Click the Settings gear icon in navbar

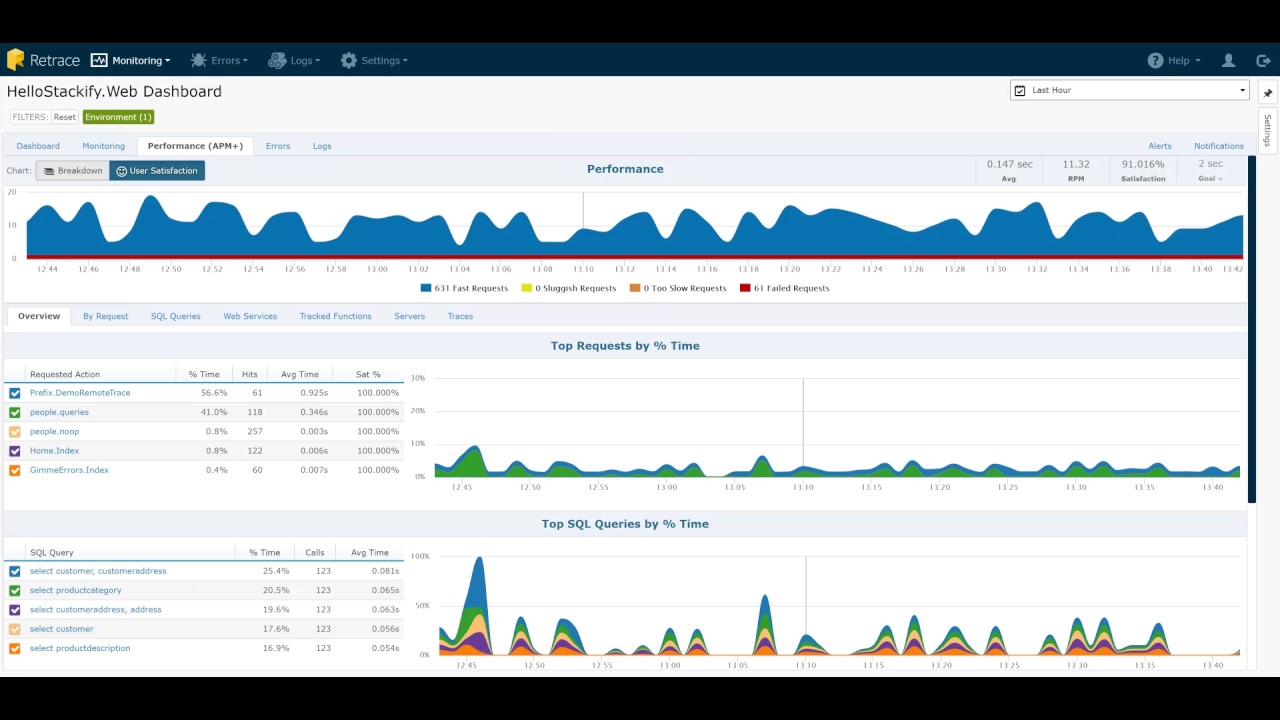pos(348,60)
